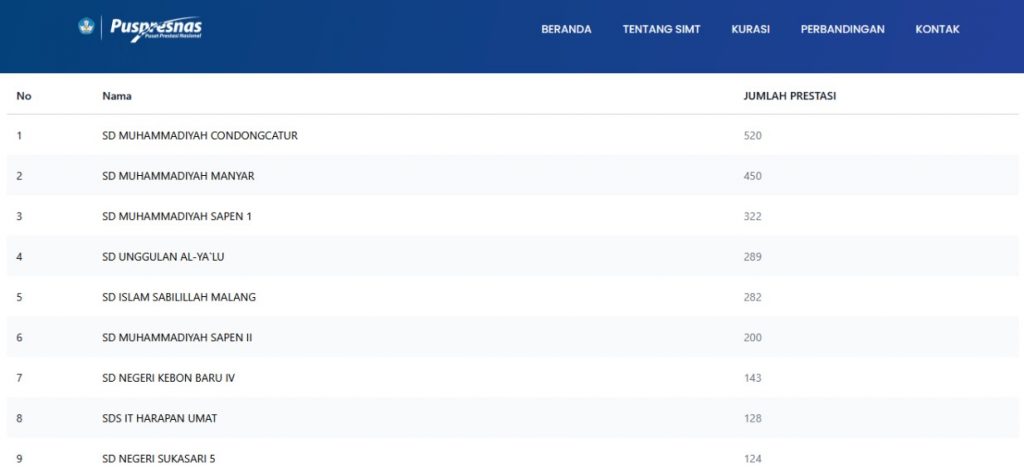The height and width of the screenshot is (468, 1024).
Task: Click the No column header
Action: [24, 96]
